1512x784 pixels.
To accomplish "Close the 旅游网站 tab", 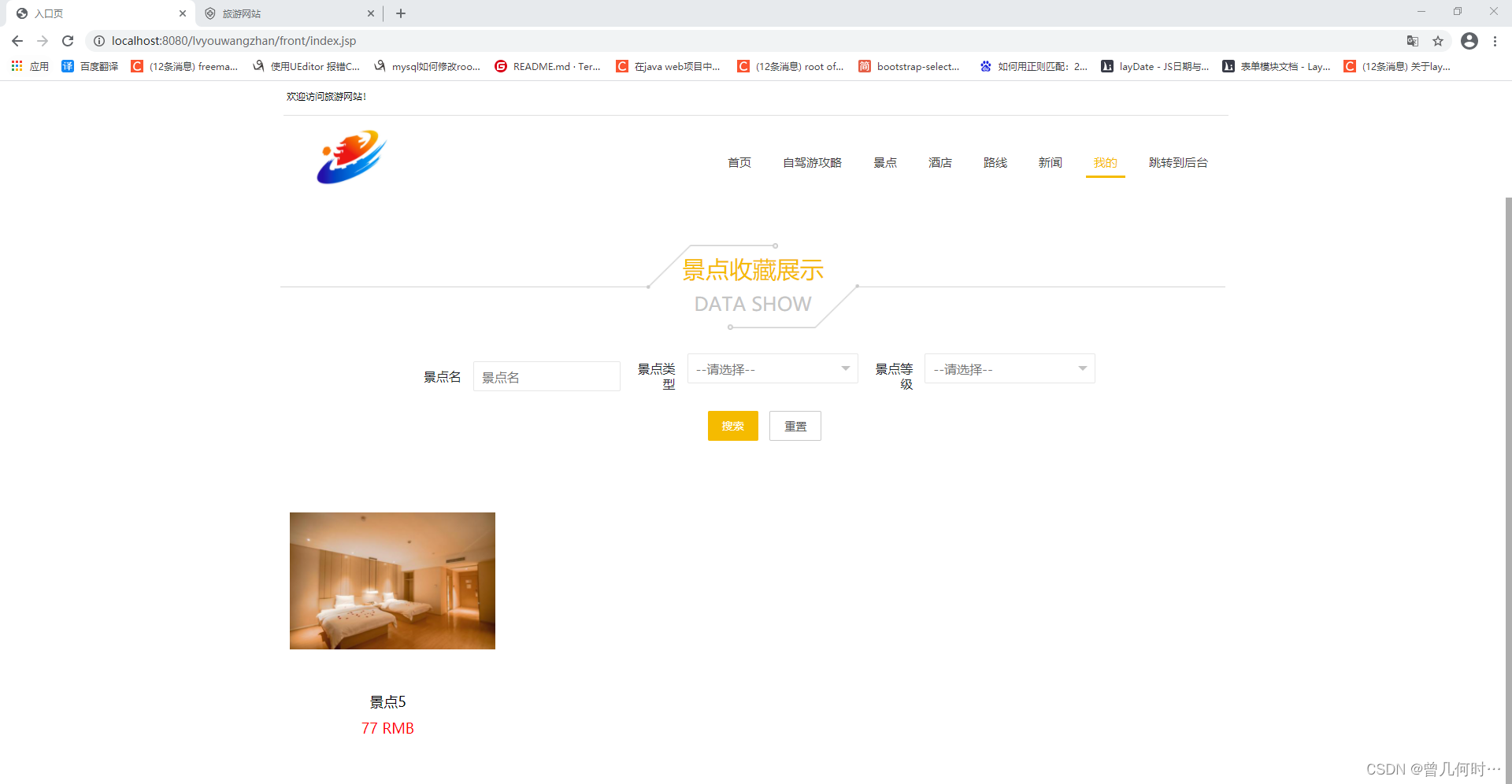I will [x=371, y=13].
